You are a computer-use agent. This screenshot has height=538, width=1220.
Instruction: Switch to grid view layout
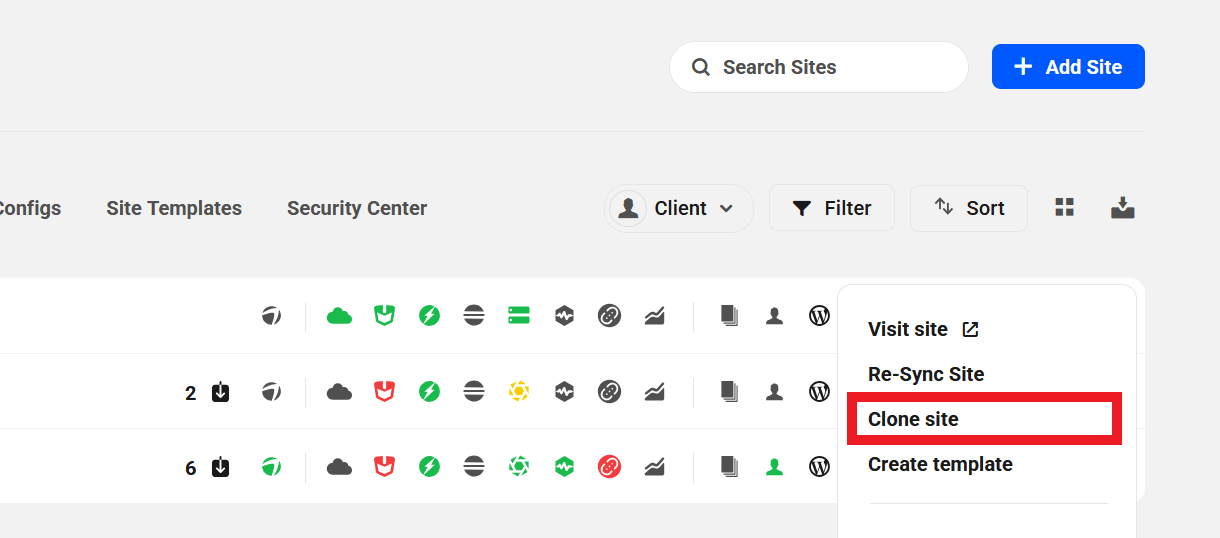[x=1065, y=208]
